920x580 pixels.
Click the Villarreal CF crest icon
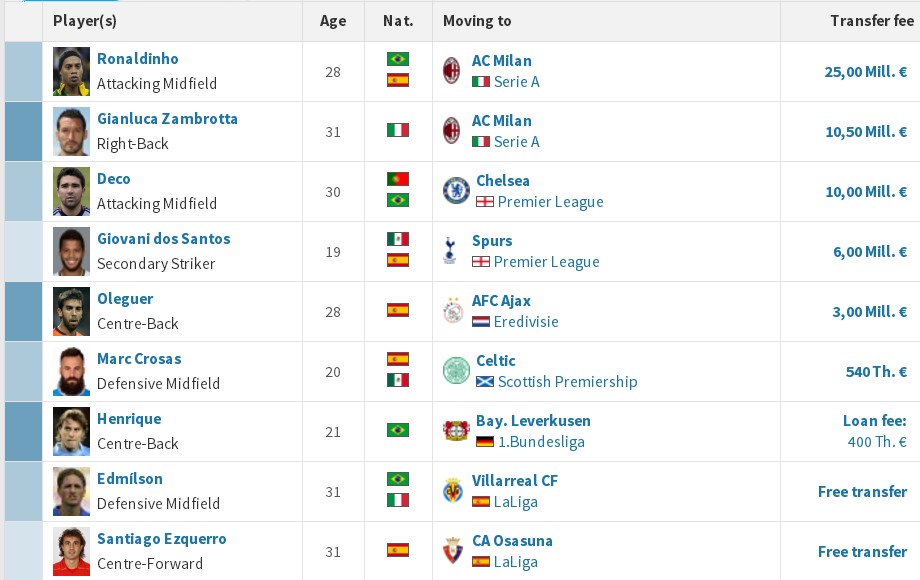click(453, 490)
